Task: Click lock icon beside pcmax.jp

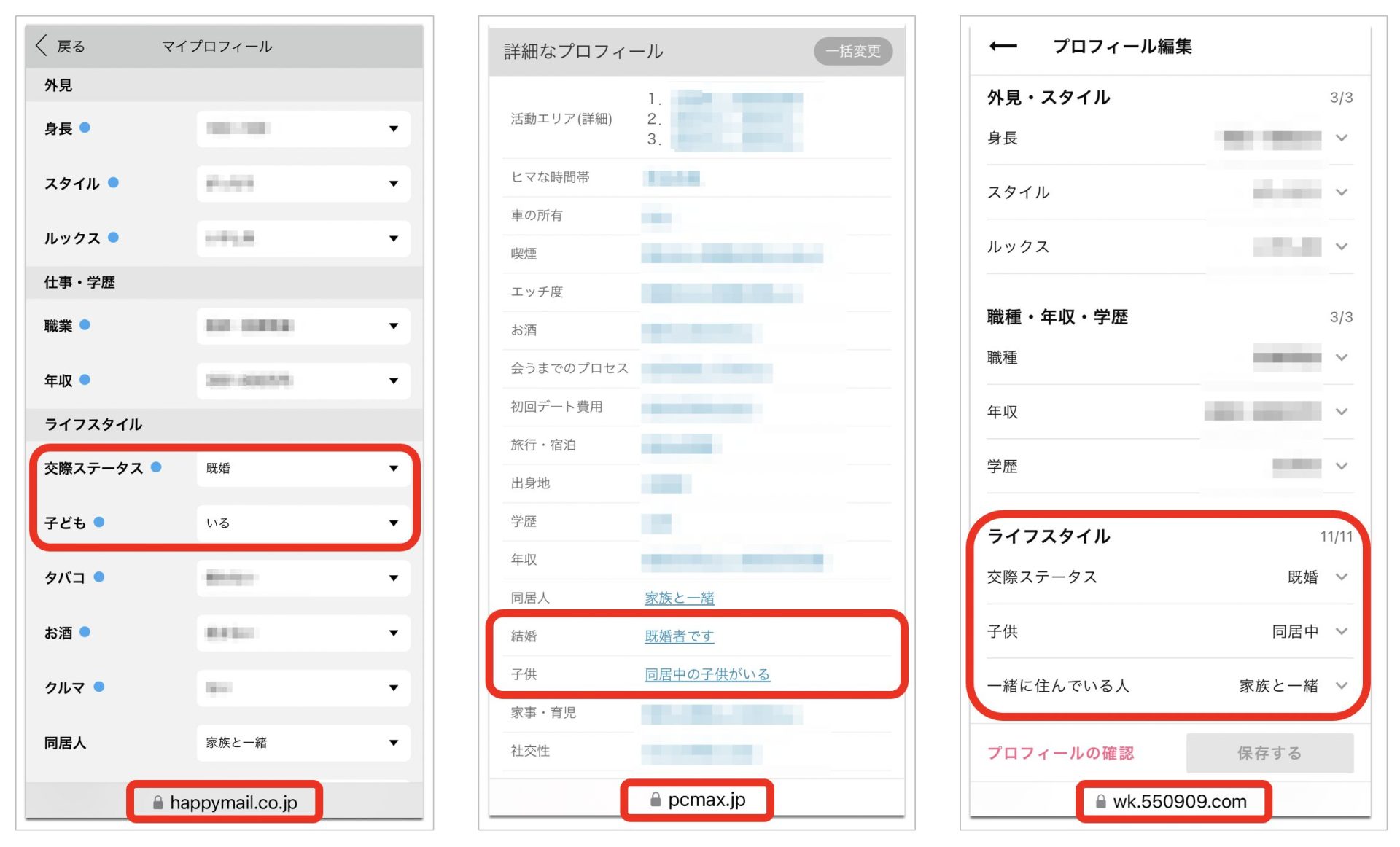Action: point(656,800)
